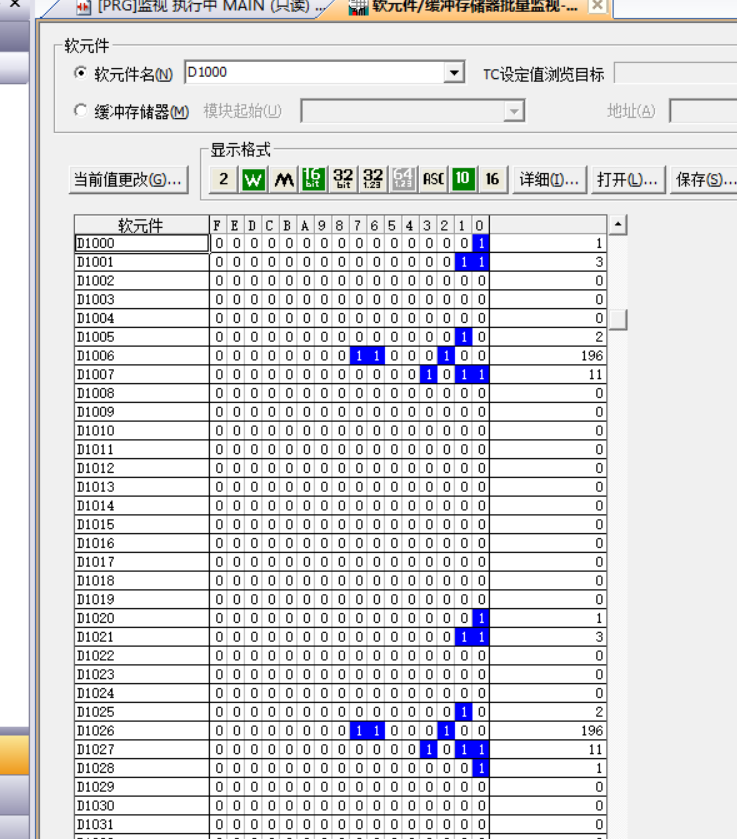Viewport: 737px width, 839px height.
Task: Open the 模块起始 dropdown list
Action: pyautogui.click(x=514, y=111)
